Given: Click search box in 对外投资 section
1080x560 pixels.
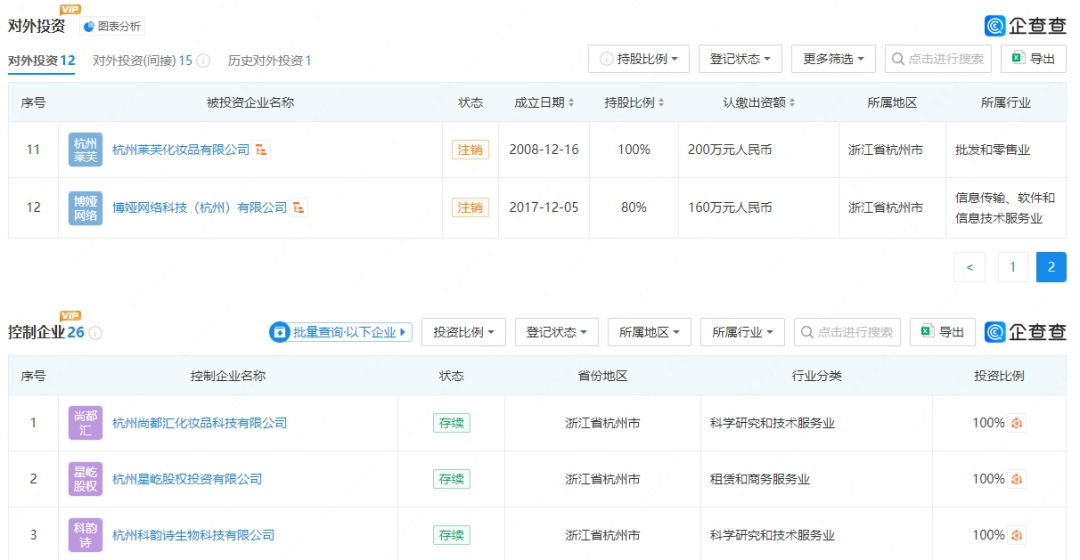Looking at the screenshot, I should click(x=939, y=59).
